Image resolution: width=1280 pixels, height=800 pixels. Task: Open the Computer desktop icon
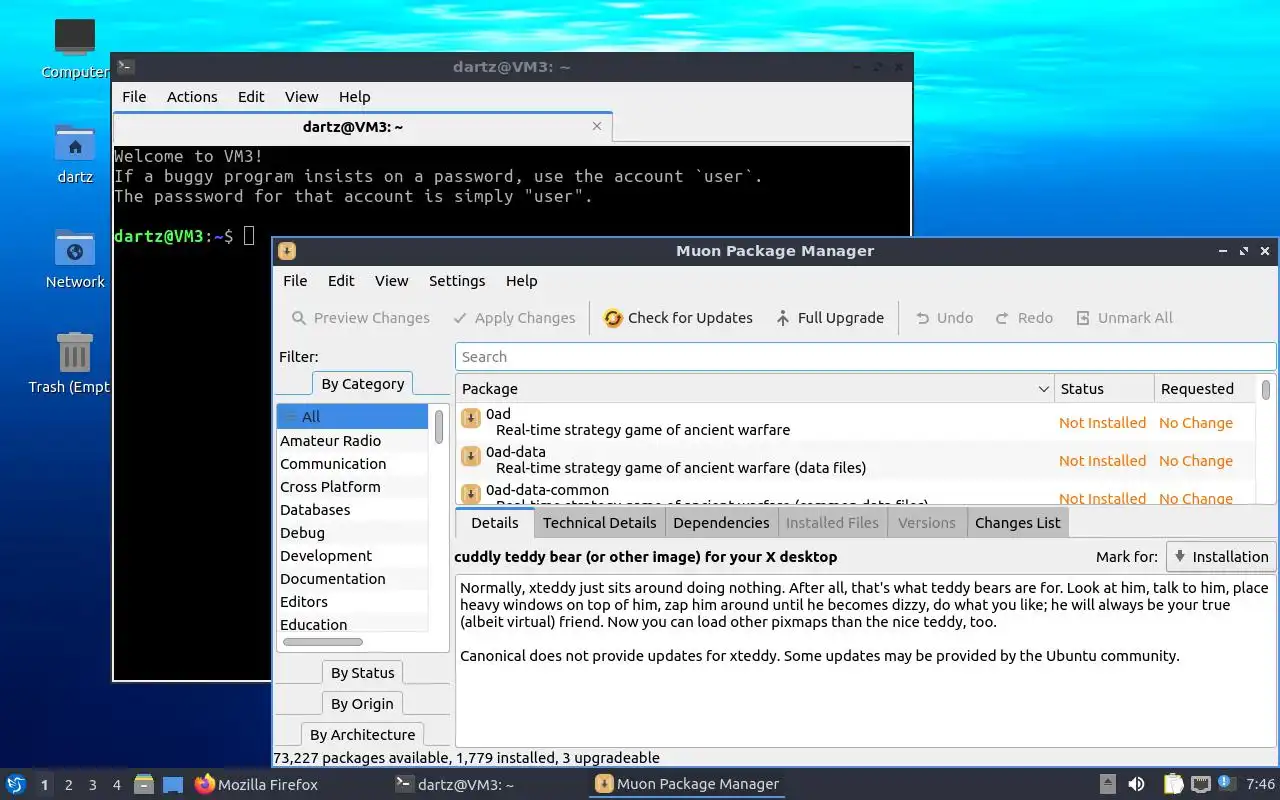(75, 38)
